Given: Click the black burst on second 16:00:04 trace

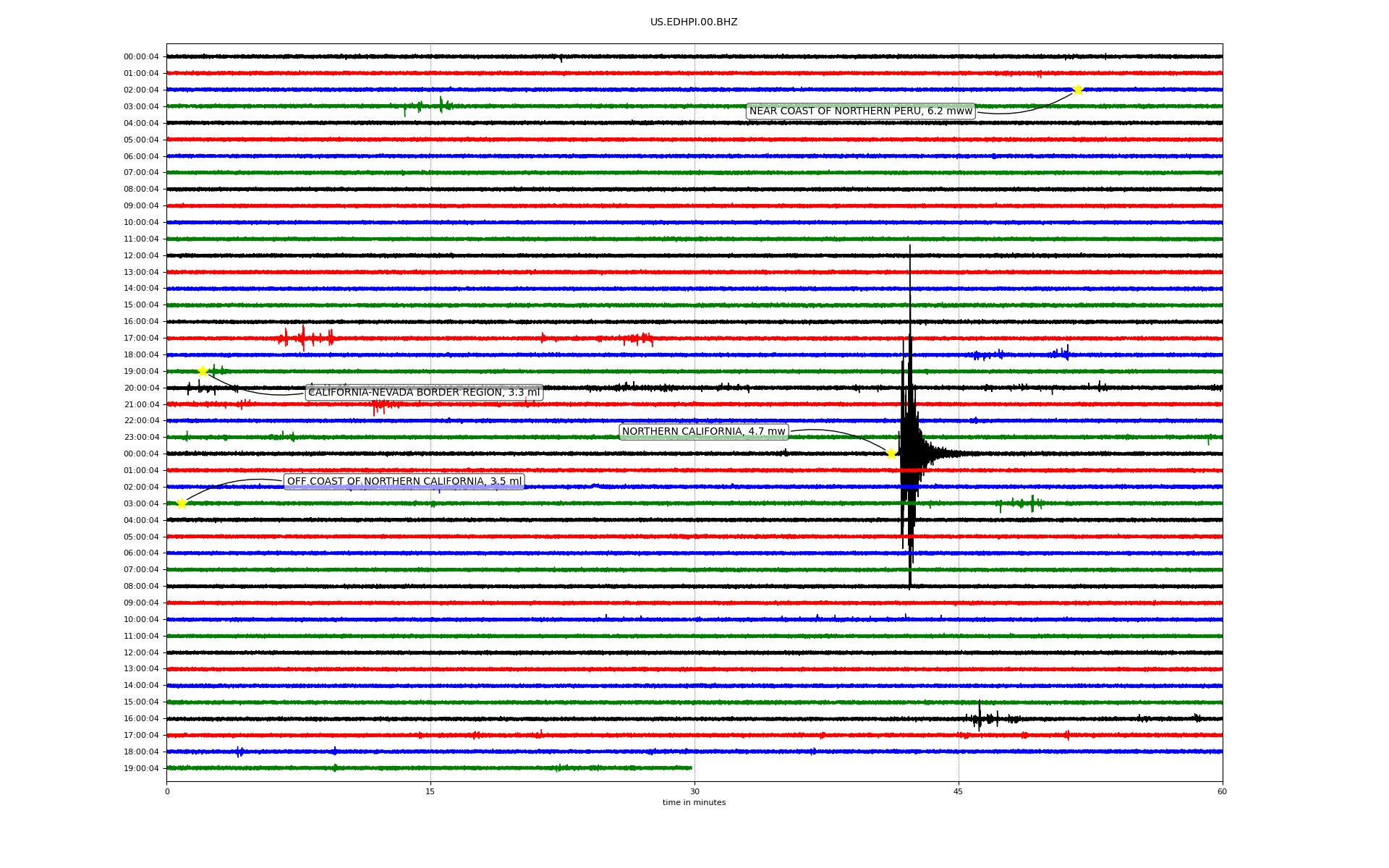Looking at the screenshot, I should click(x=980, y=718).
